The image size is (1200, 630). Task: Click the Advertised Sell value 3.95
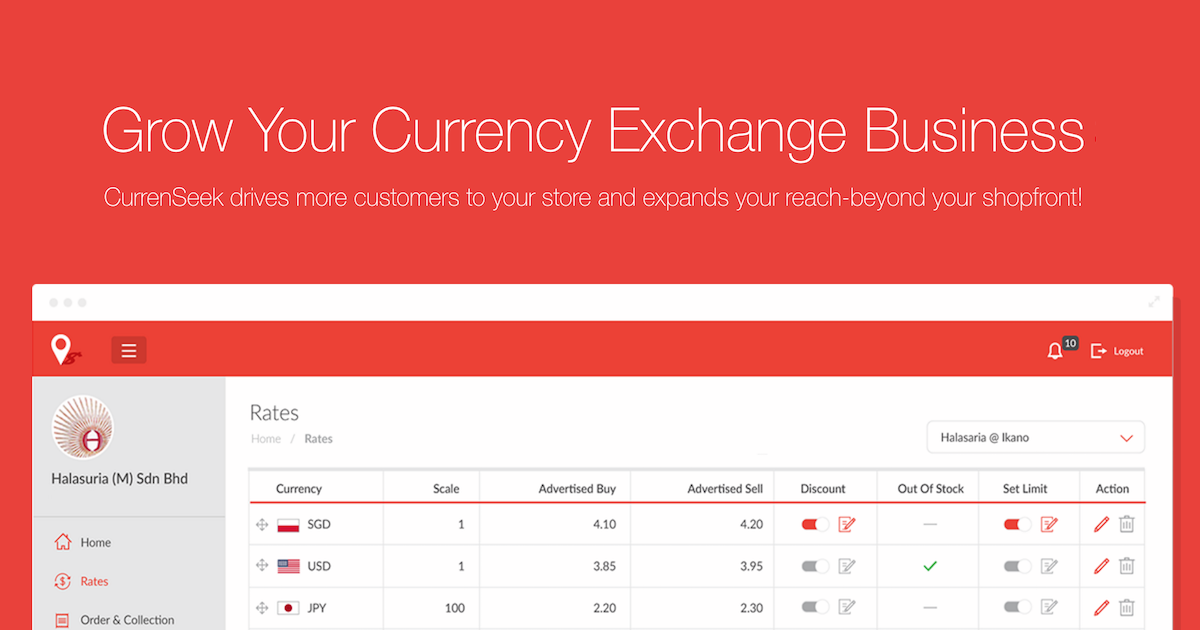(751, 566)
